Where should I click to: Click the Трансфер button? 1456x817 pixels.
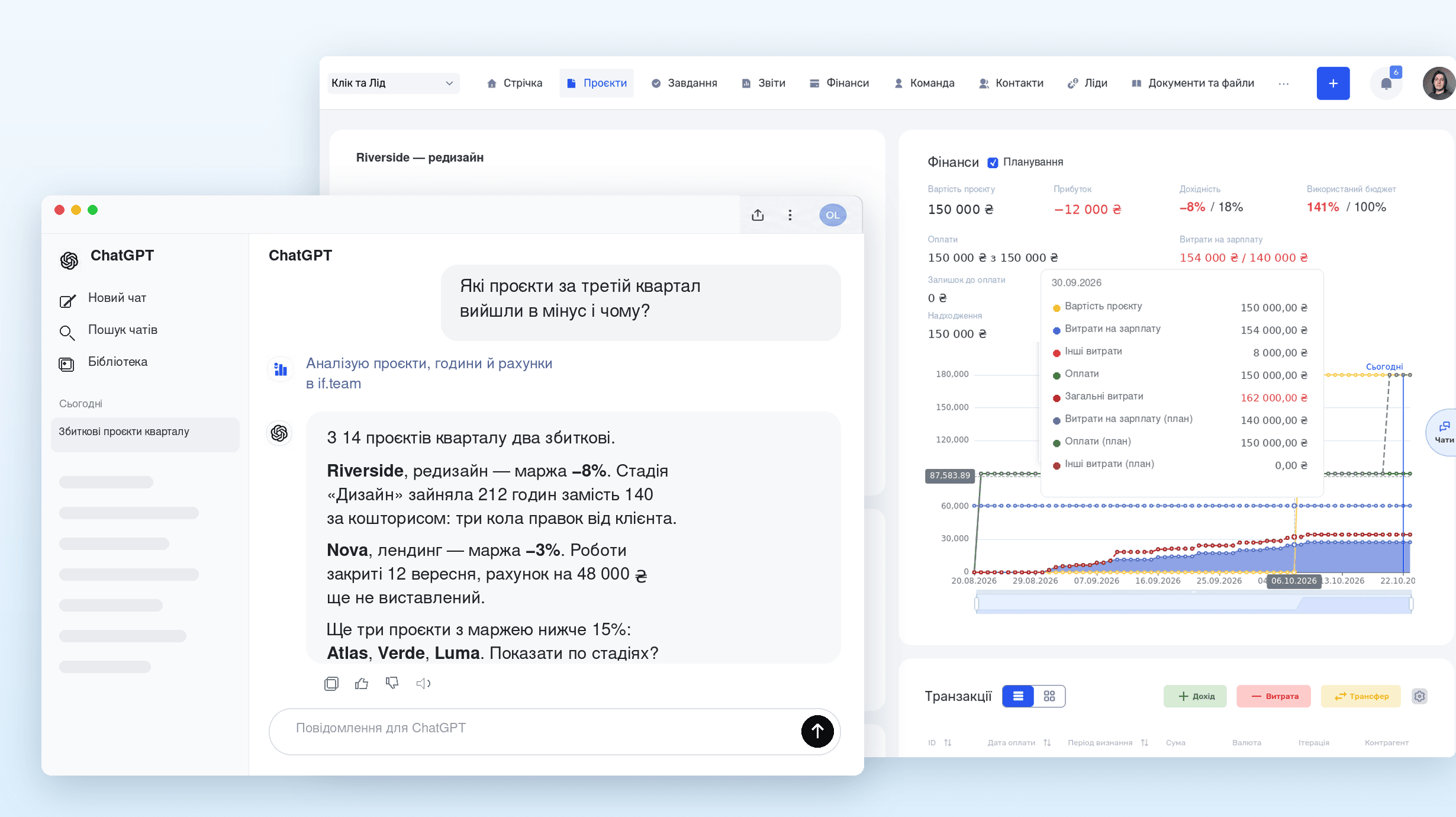pos(1361,696)
